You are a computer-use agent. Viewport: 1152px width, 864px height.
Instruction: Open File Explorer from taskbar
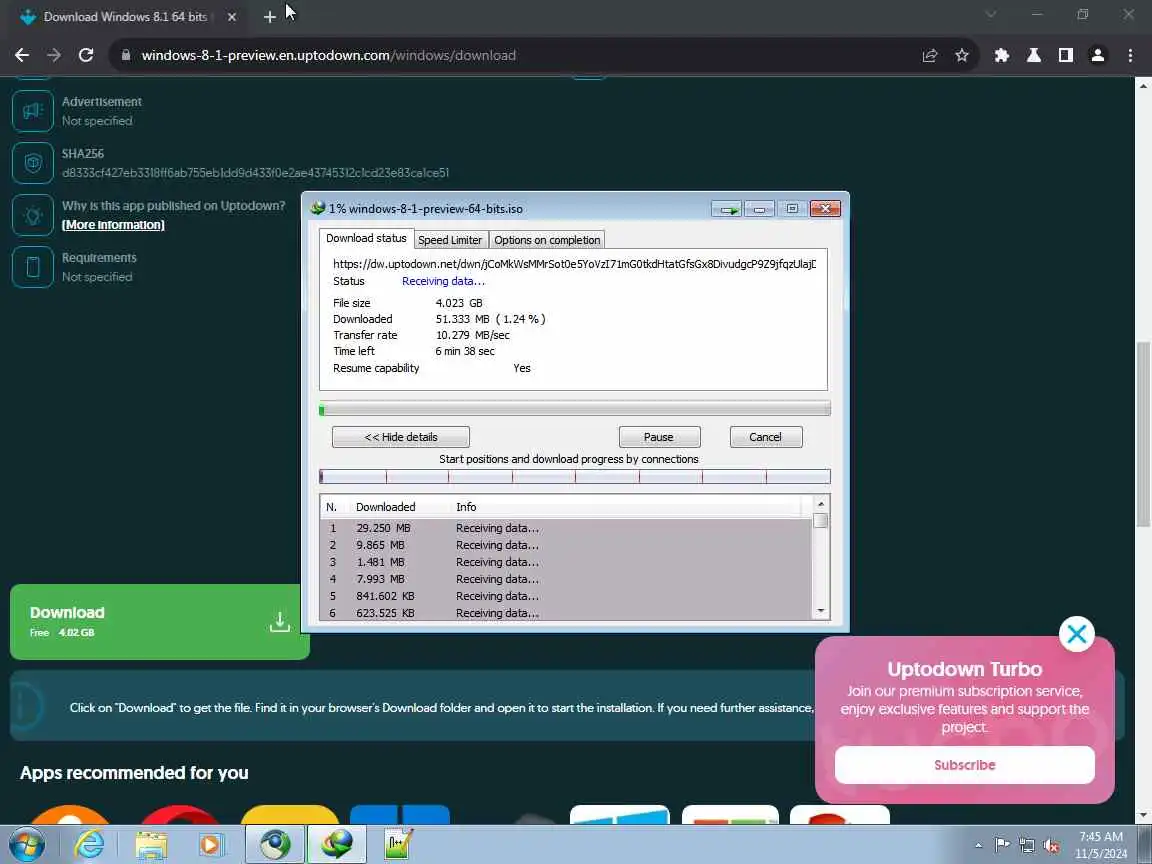151,844
